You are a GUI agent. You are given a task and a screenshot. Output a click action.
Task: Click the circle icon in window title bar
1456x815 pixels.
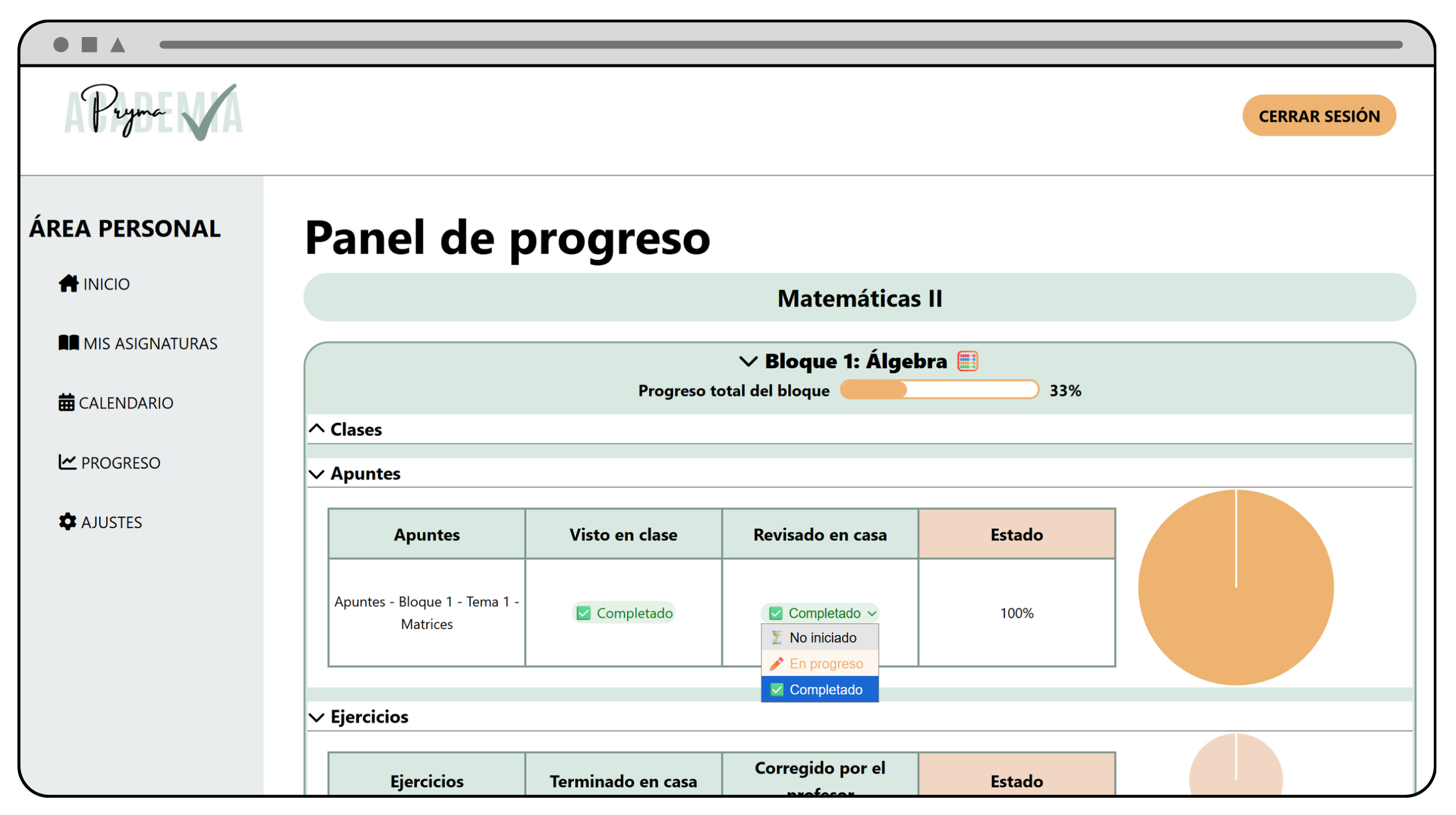click(61, 45)
